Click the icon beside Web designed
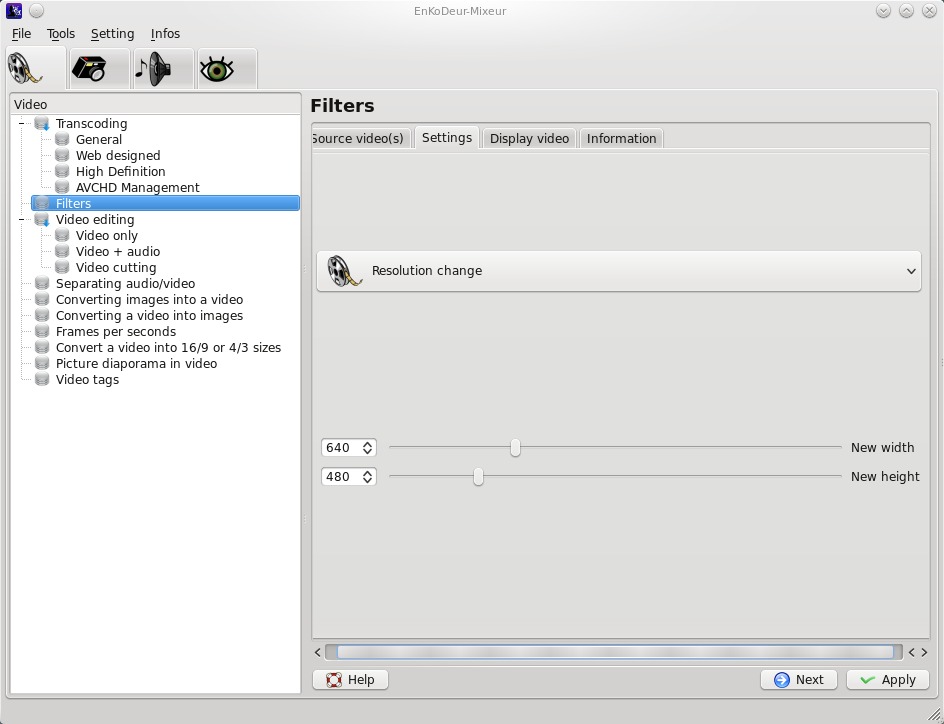944x724 pixels. coord(62,155)
